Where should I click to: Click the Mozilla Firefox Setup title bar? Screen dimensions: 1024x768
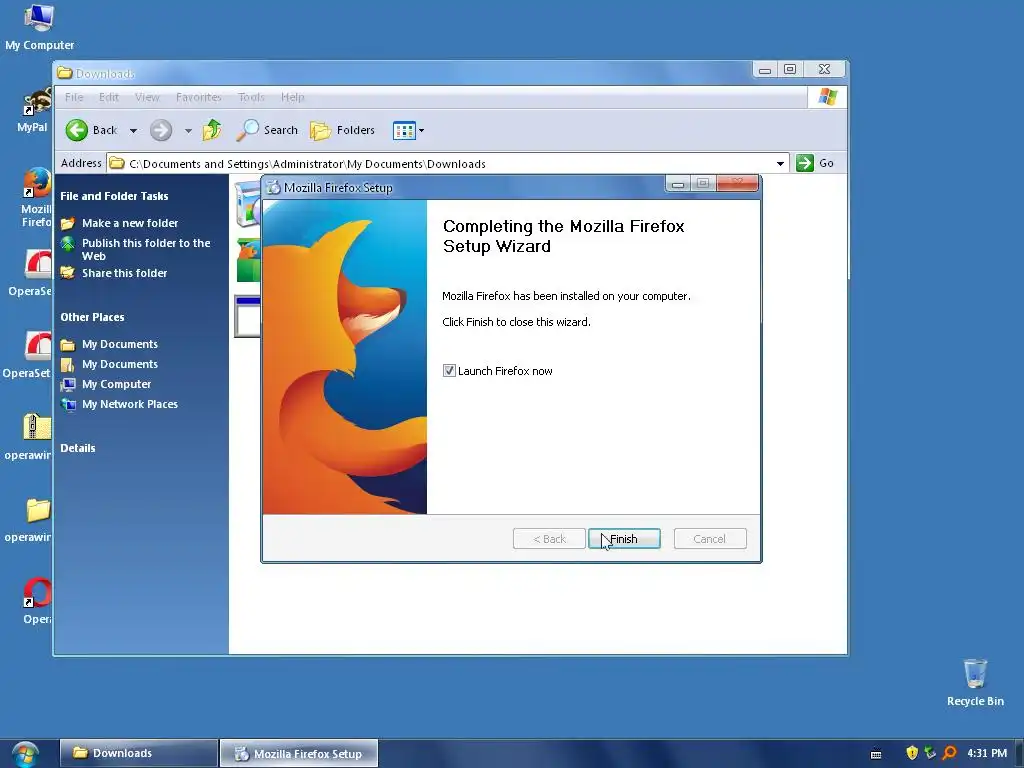click(464, 187)
